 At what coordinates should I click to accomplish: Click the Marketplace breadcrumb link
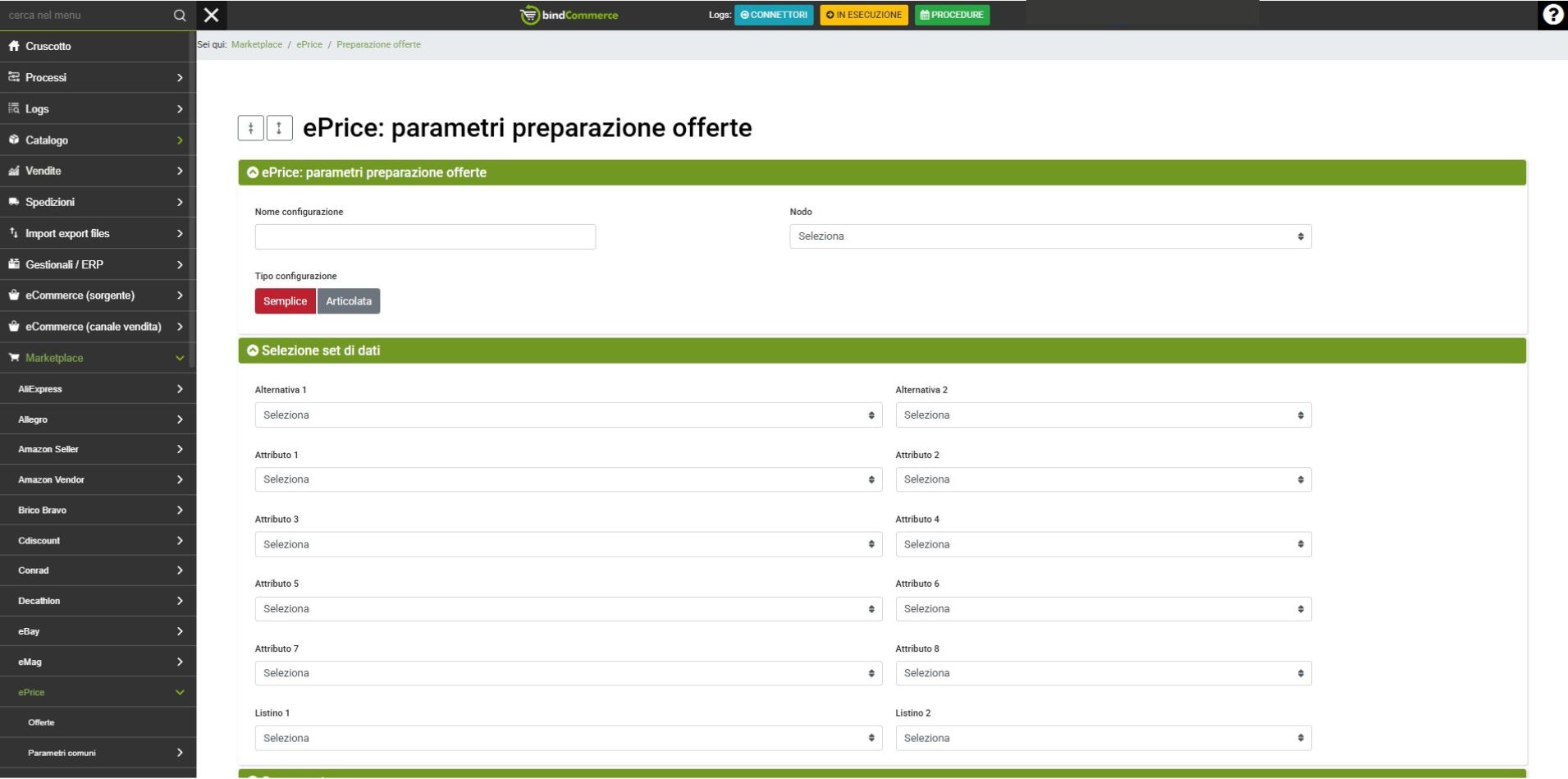point(257,44)
